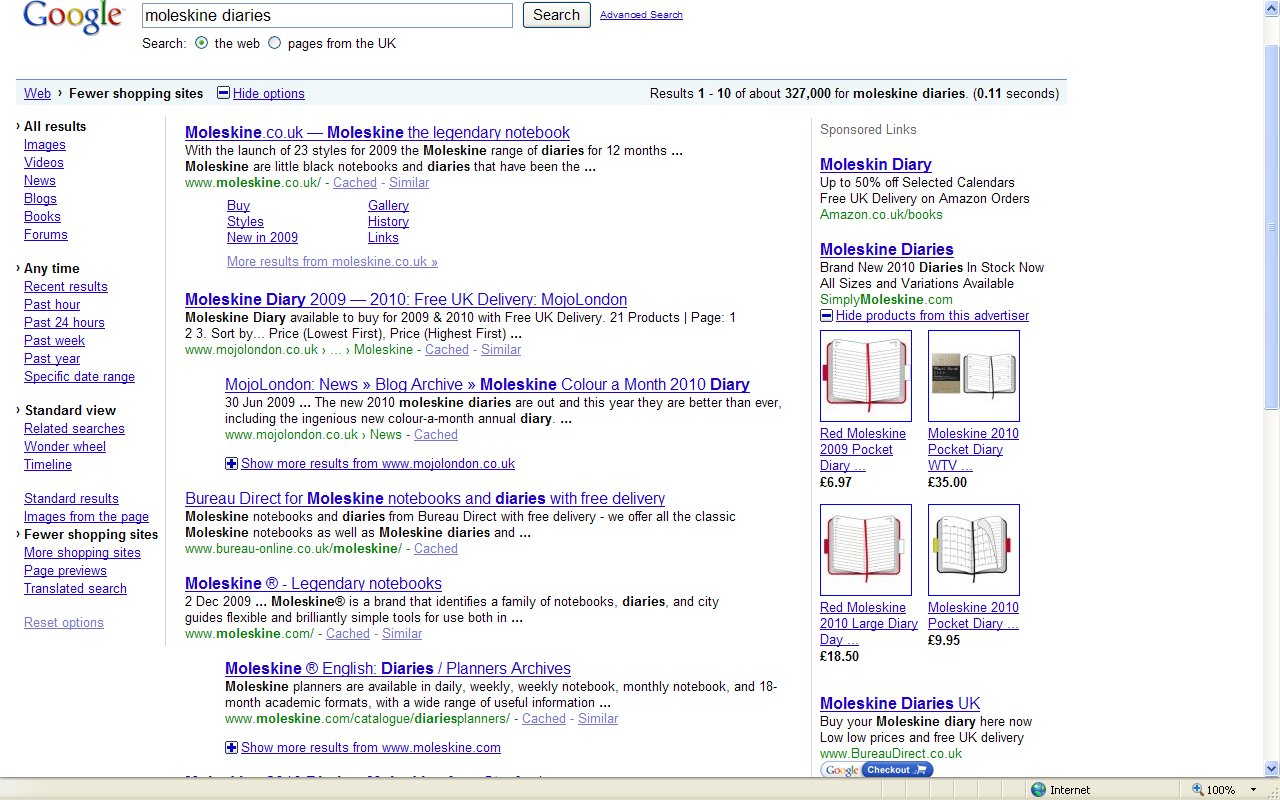Click the Web link in the options bar

[37, 93]
